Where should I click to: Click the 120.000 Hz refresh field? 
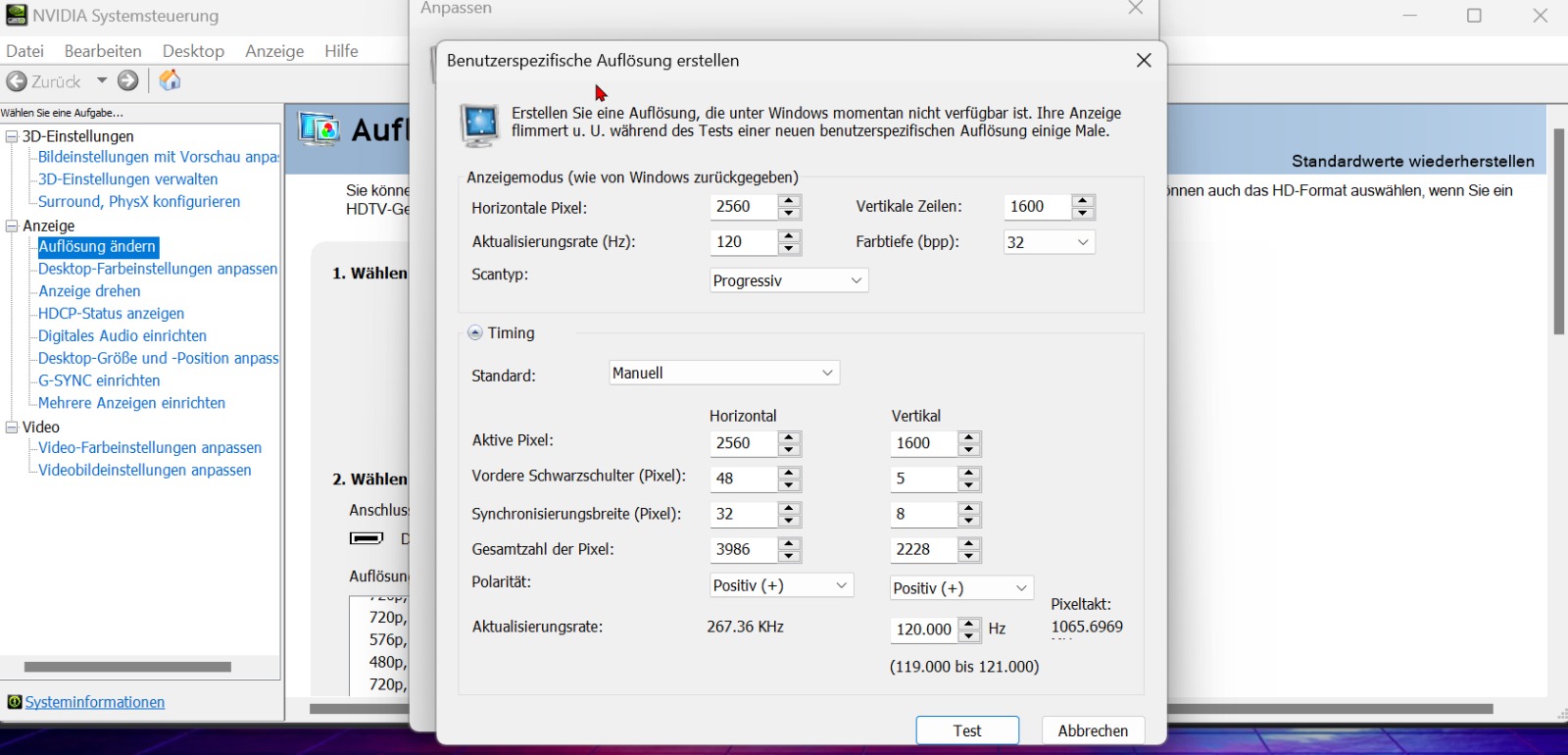point(923,629)
